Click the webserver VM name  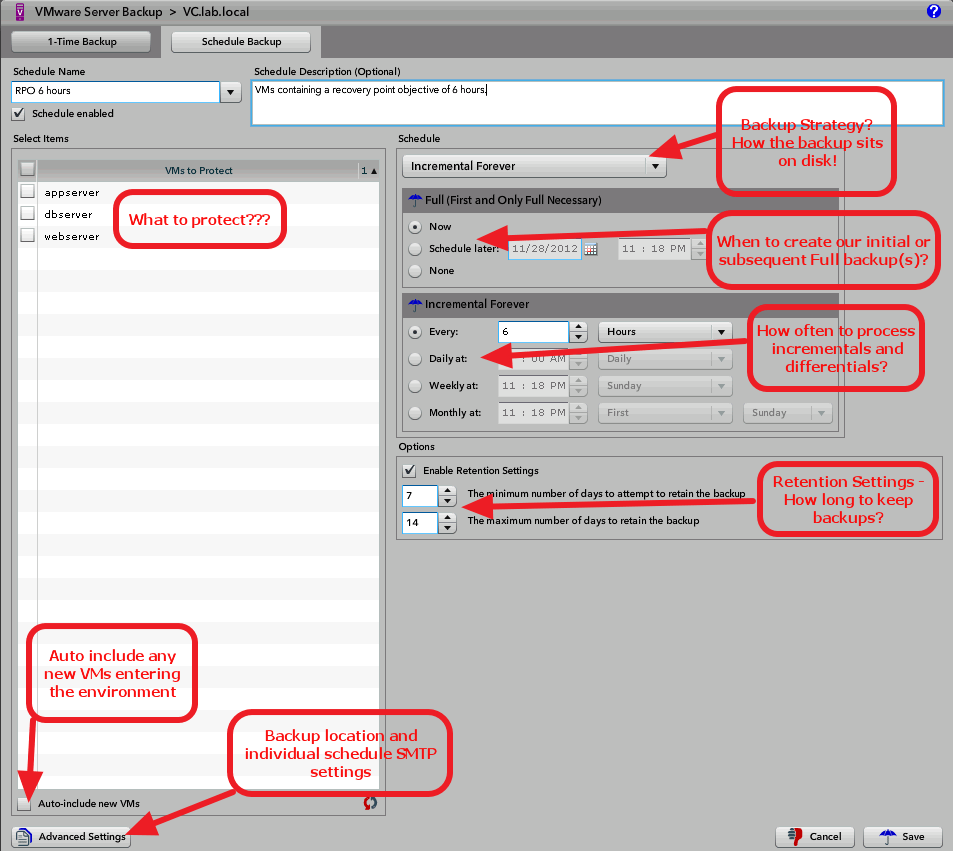[72, 236]
